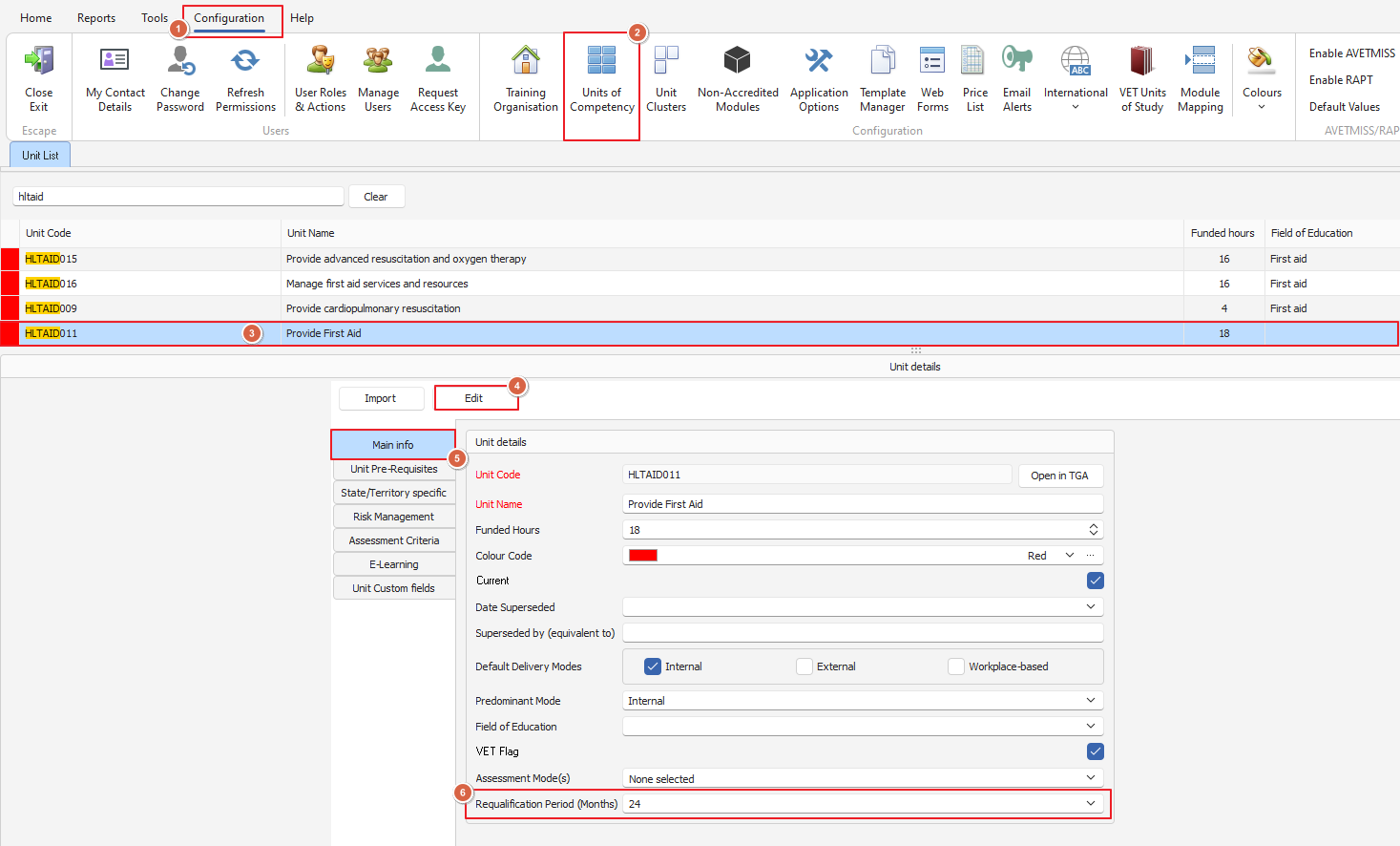Switch to the Configuration ribbon tab

229,18
